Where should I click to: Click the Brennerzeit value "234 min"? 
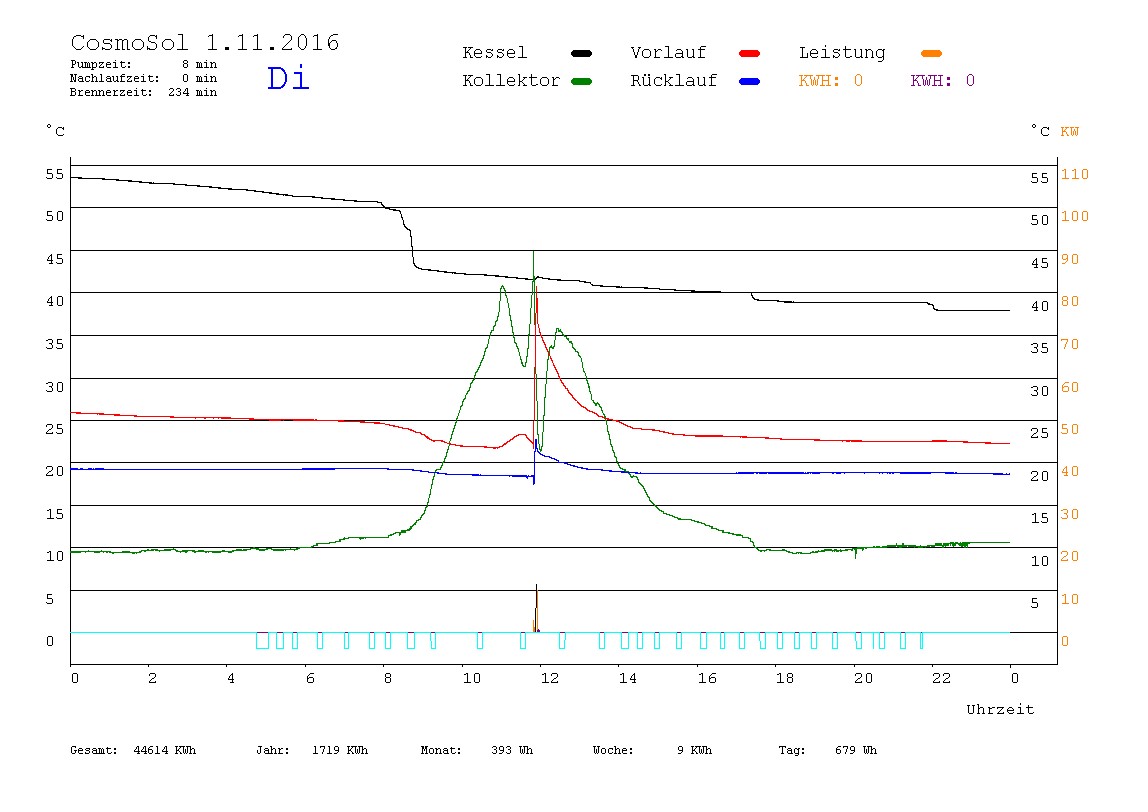[193, 92]
